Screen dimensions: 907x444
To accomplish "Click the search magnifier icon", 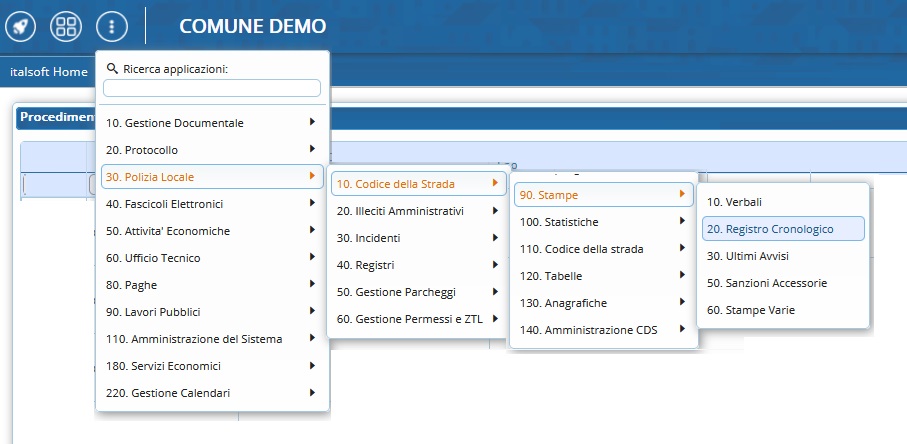I will (x=112, y=69).
